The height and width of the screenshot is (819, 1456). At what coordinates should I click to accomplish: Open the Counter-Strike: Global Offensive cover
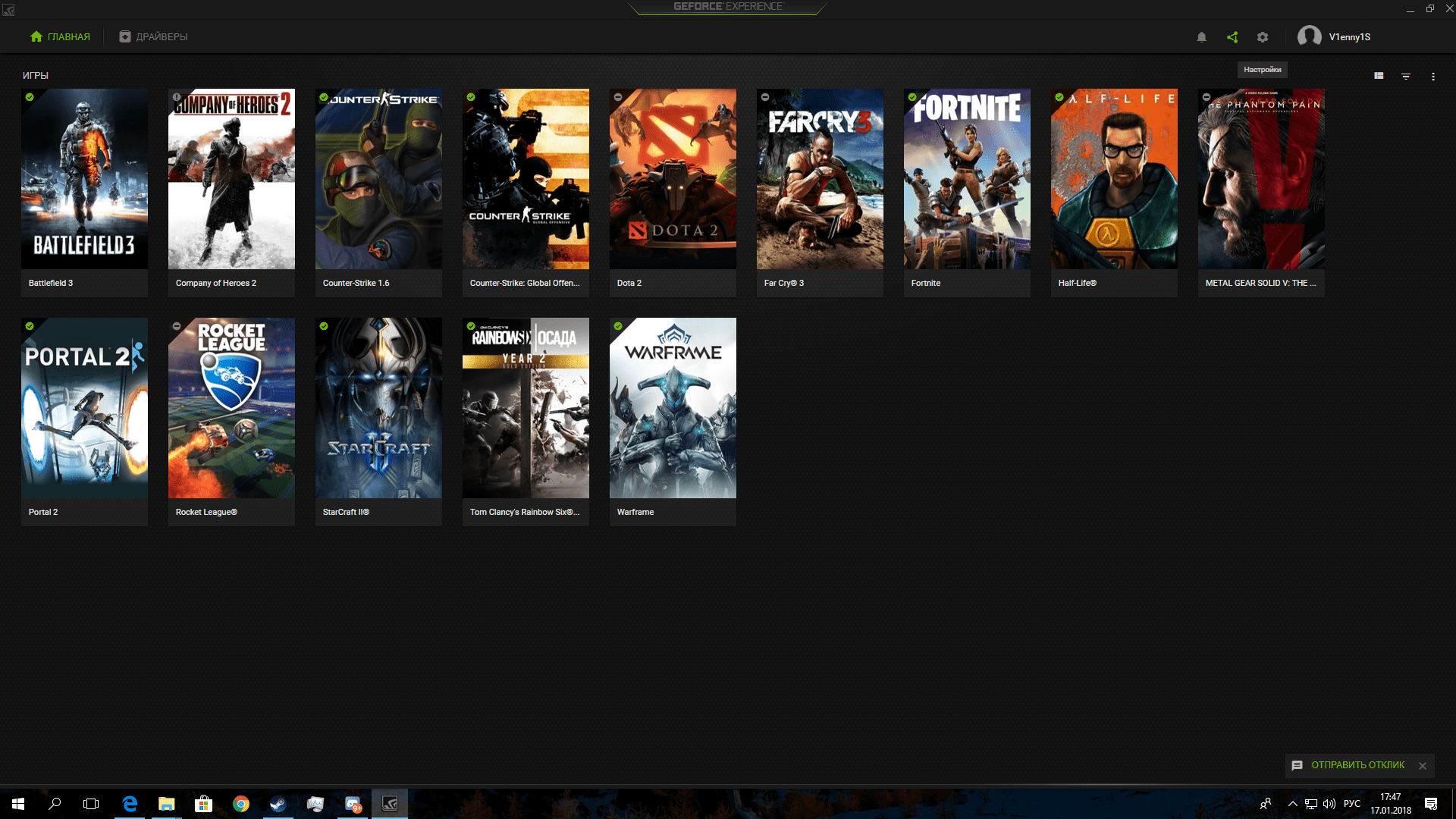[x=526, y=179]
